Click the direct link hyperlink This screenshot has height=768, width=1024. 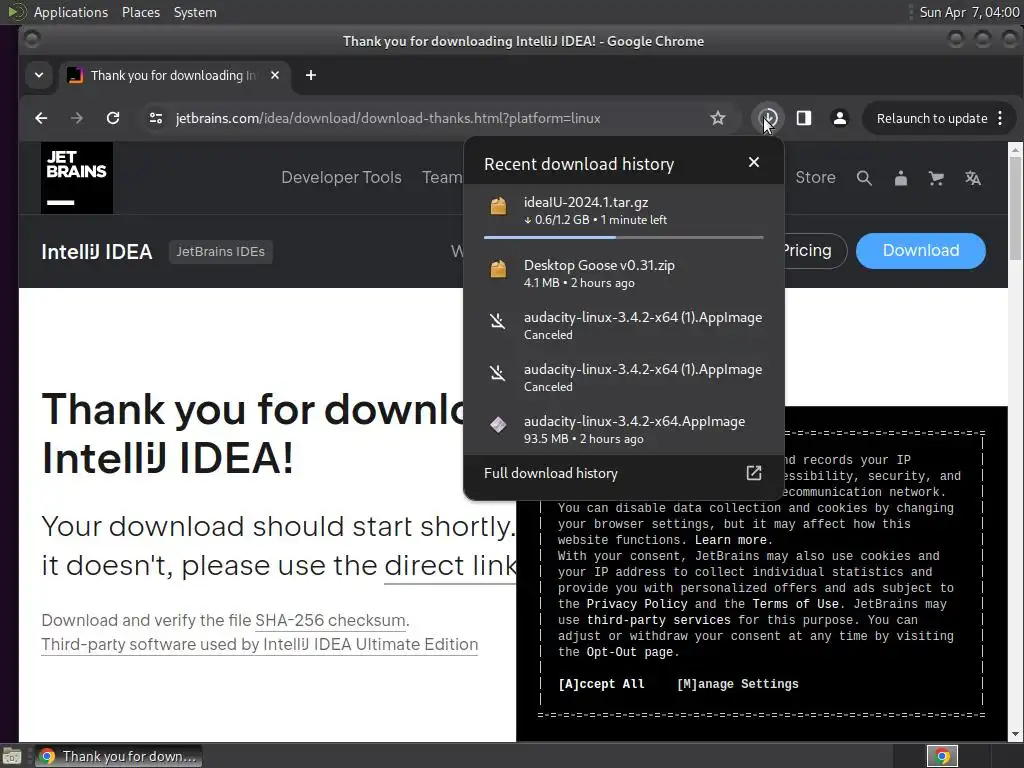tap(450, 566)
